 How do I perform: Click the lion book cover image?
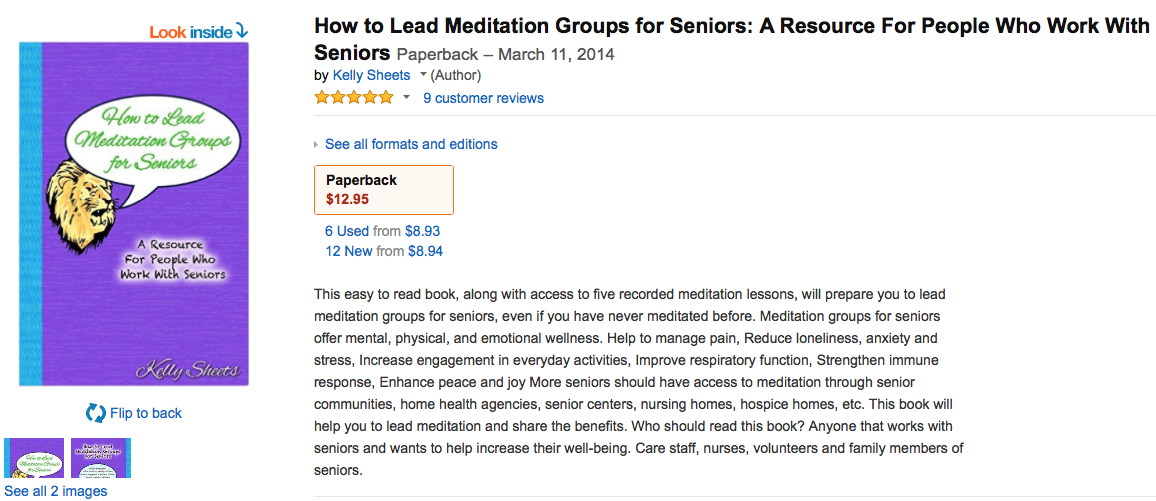(134, 214)
